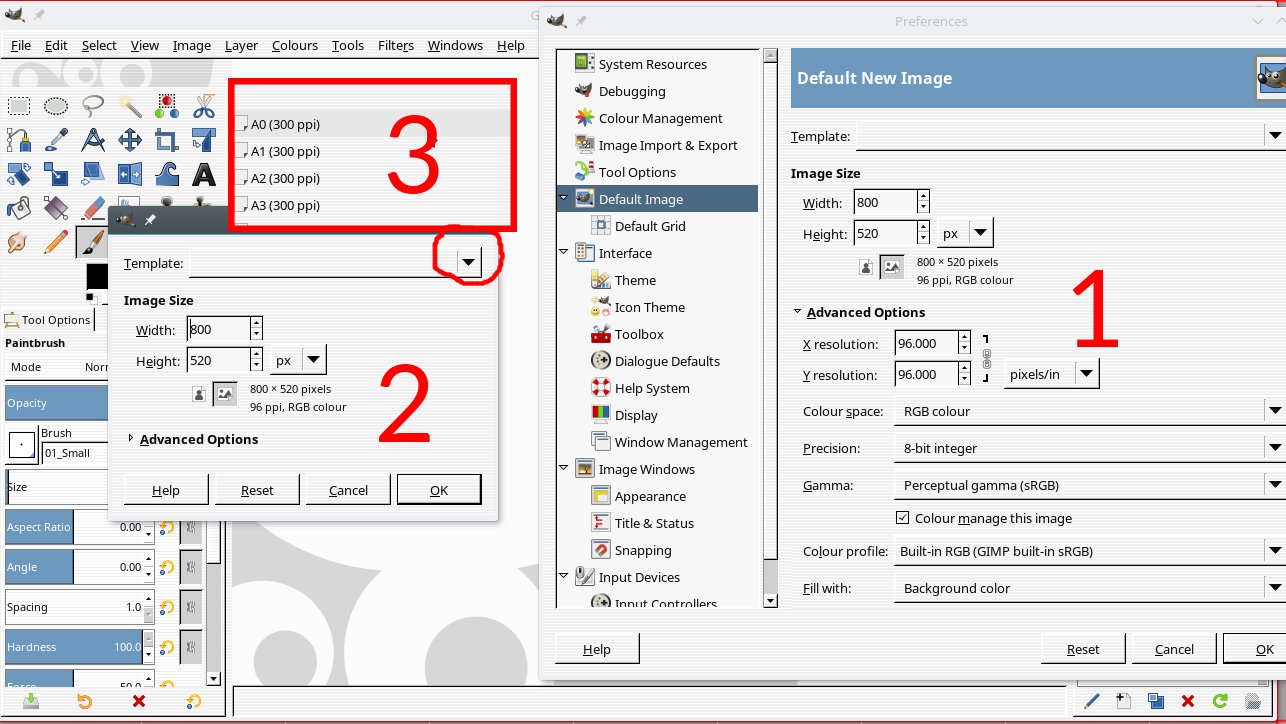Click Reset in the Preferences dialog
This screenshot has width=1286, height=724.
[1083, 649]
